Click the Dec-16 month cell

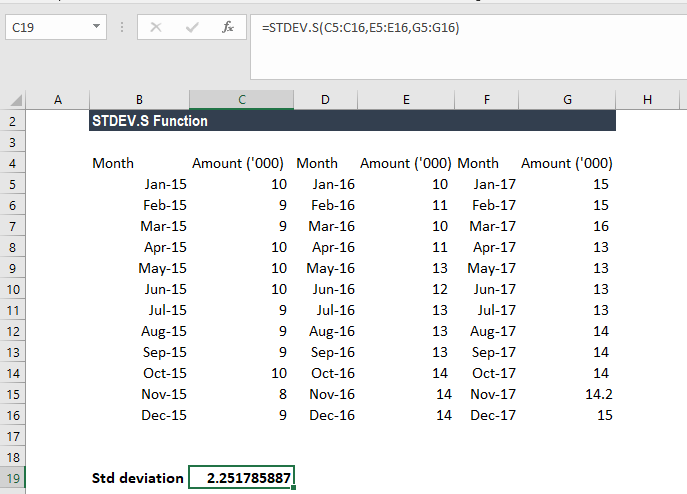click(326, 415)
